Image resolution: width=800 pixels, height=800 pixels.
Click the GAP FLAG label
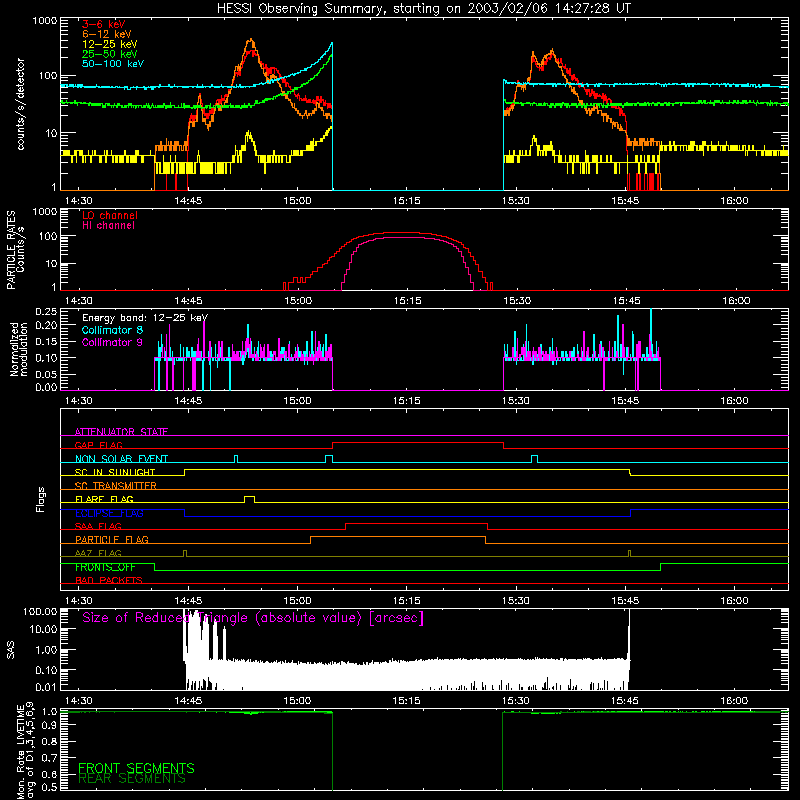tap(99, 445)
